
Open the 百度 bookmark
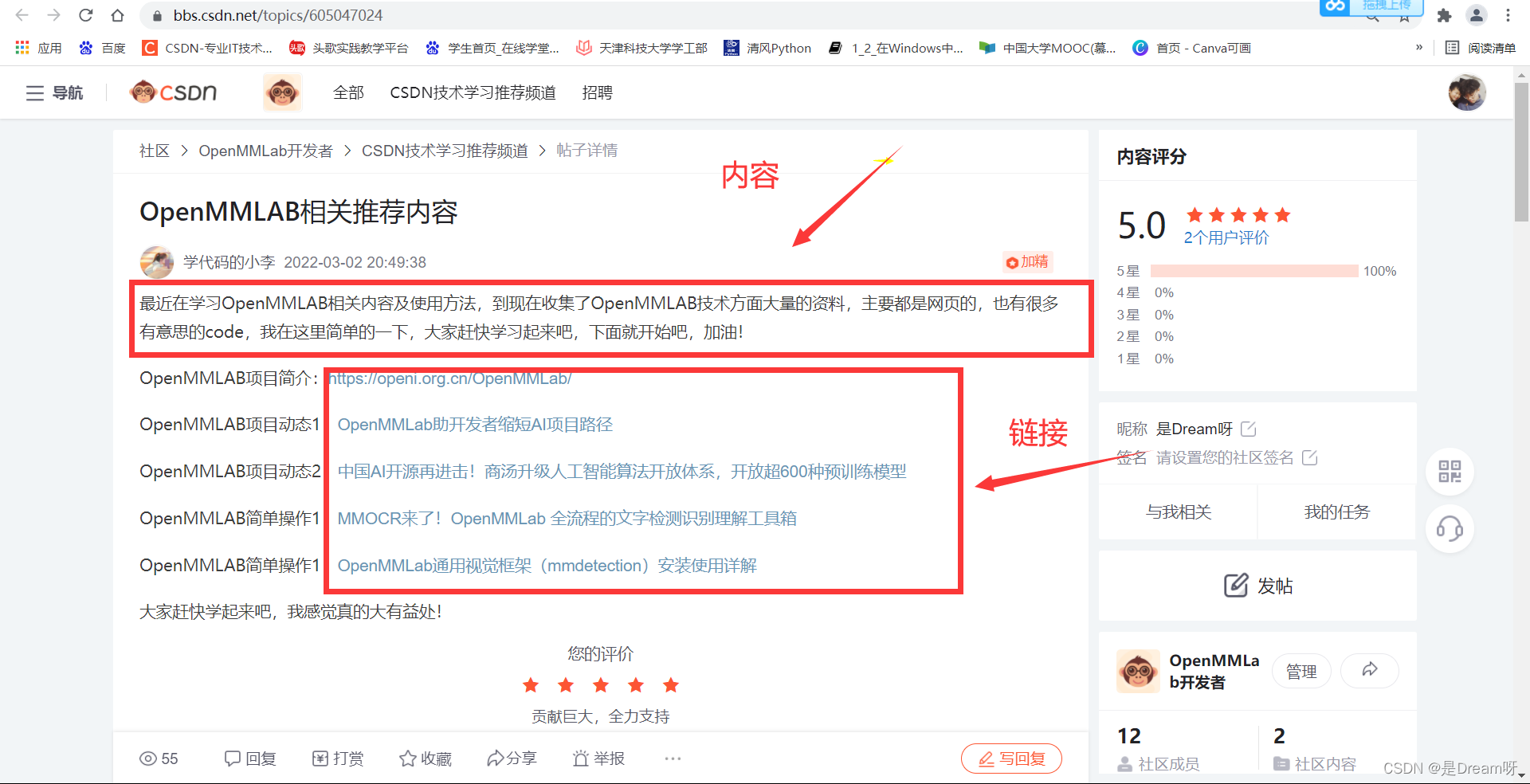click(102, 48)
